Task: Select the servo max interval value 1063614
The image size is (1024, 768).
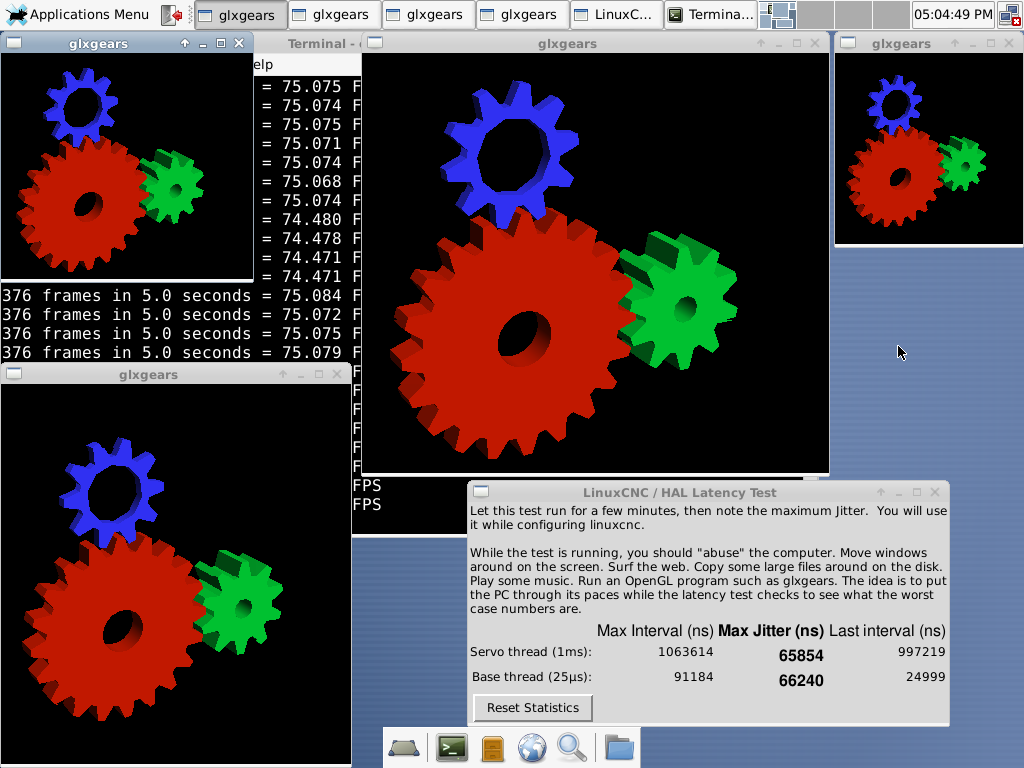Action: 686,652
